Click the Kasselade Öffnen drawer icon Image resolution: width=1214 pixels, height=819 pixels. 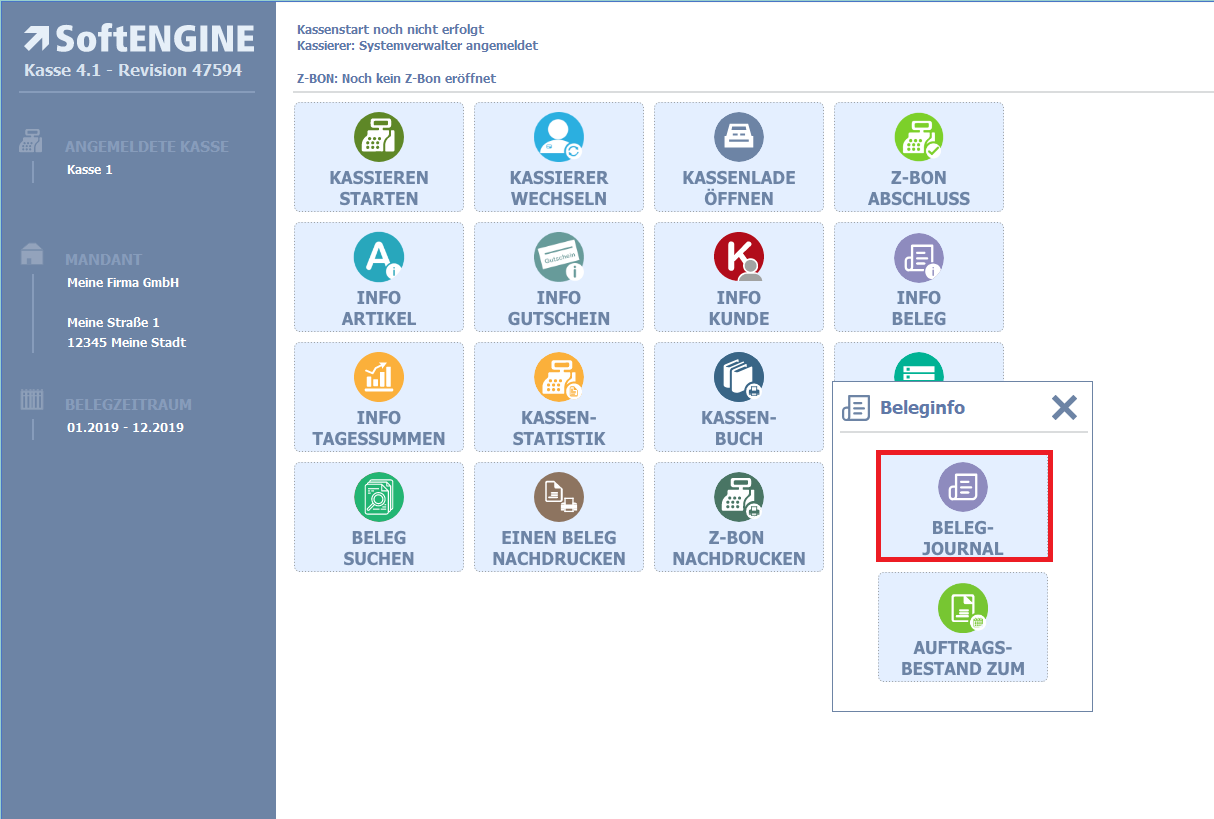tap(739, 138)
